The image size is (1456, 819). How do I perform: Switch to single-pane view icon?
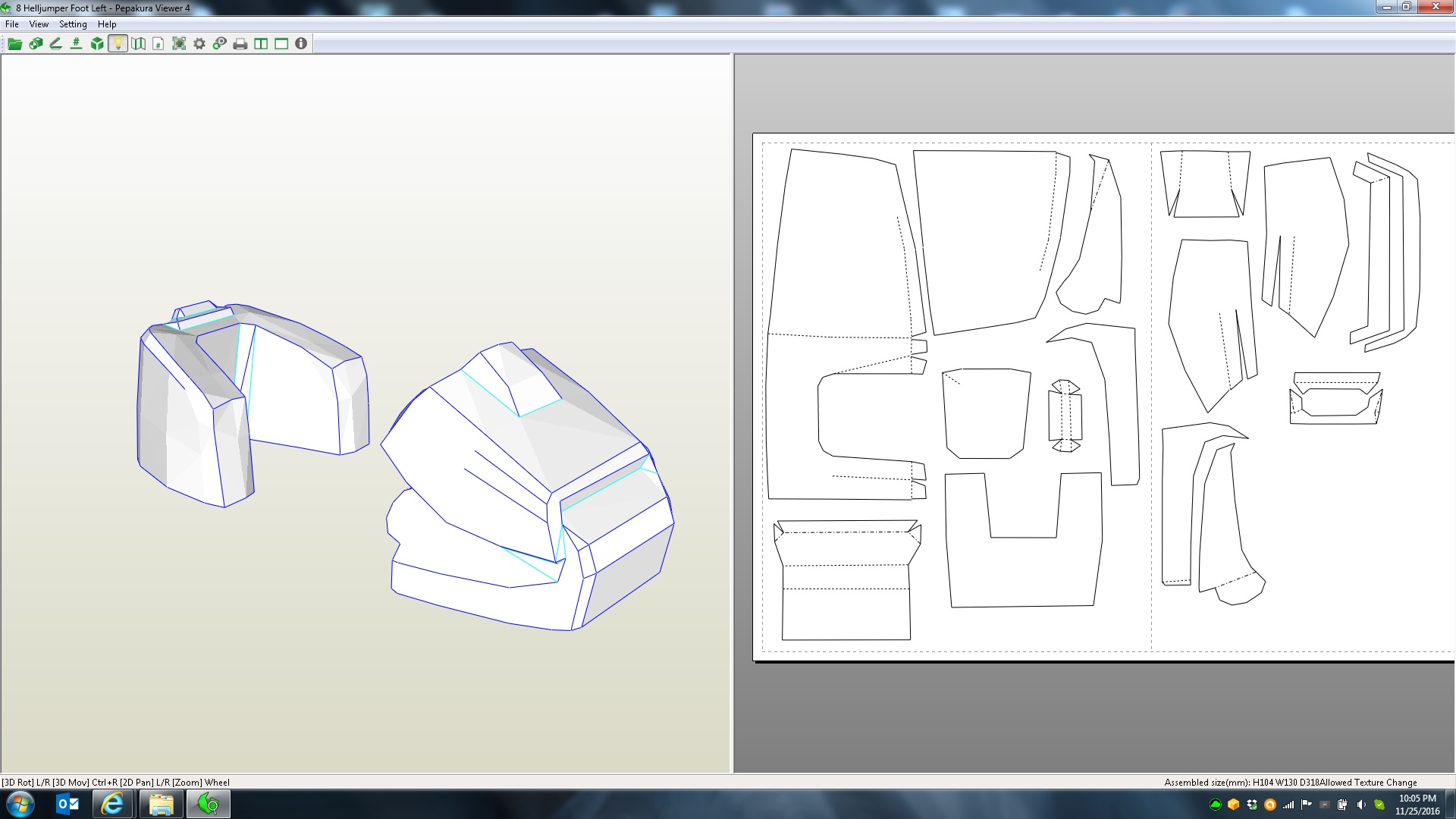tap(281, 44)
